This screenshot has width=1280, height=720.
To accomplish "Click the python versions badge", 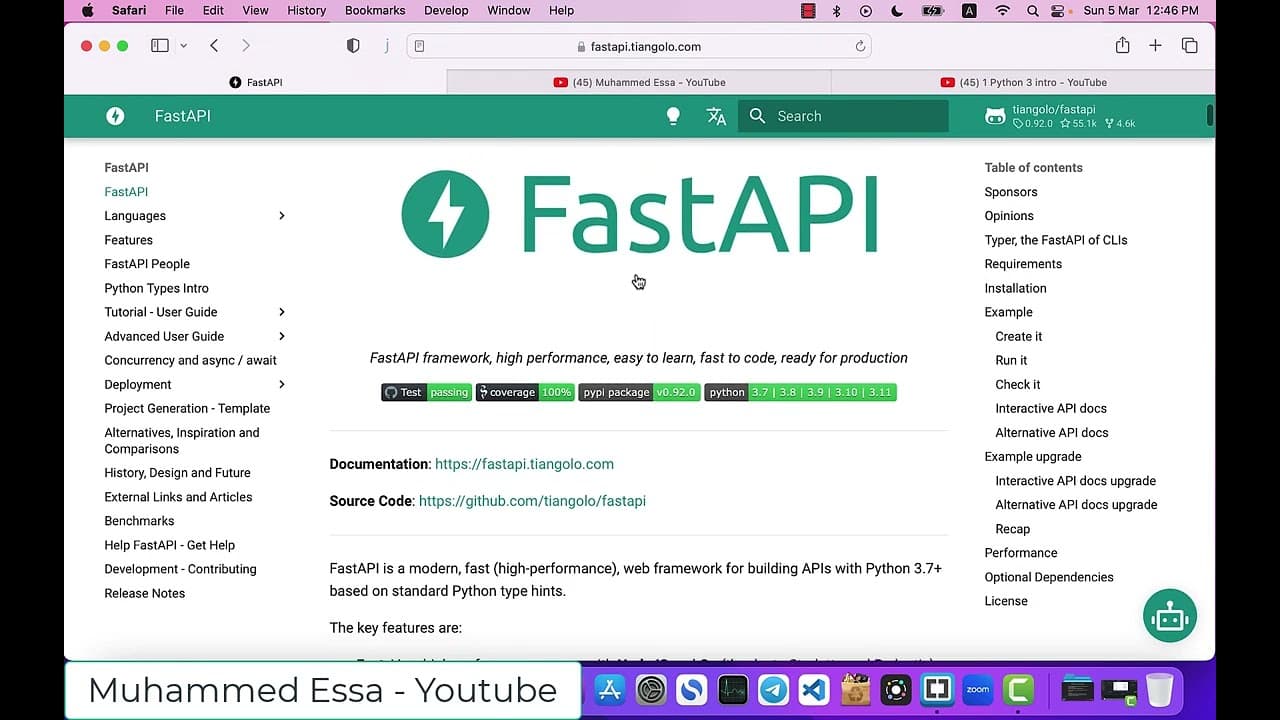I will point(800,392).
